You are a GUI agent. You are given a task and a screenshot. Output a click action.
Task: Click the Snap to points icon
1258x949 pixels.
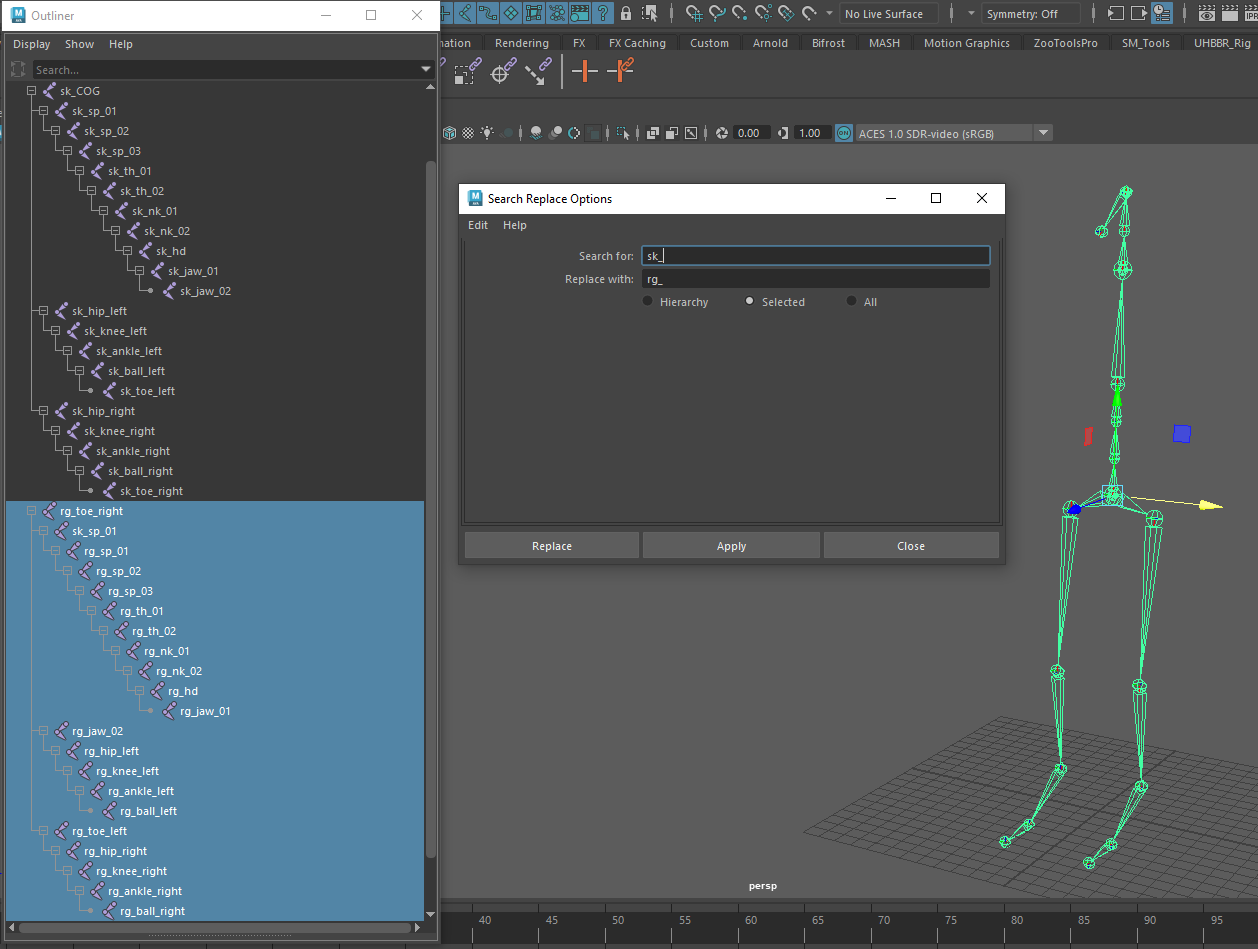pos(740,13)
